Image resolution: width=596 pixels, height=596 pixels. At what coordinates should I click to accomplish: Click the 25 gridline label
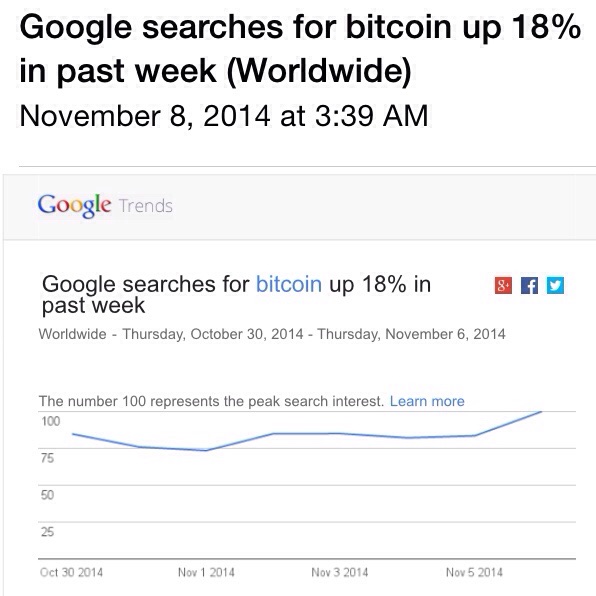(48, 532)
